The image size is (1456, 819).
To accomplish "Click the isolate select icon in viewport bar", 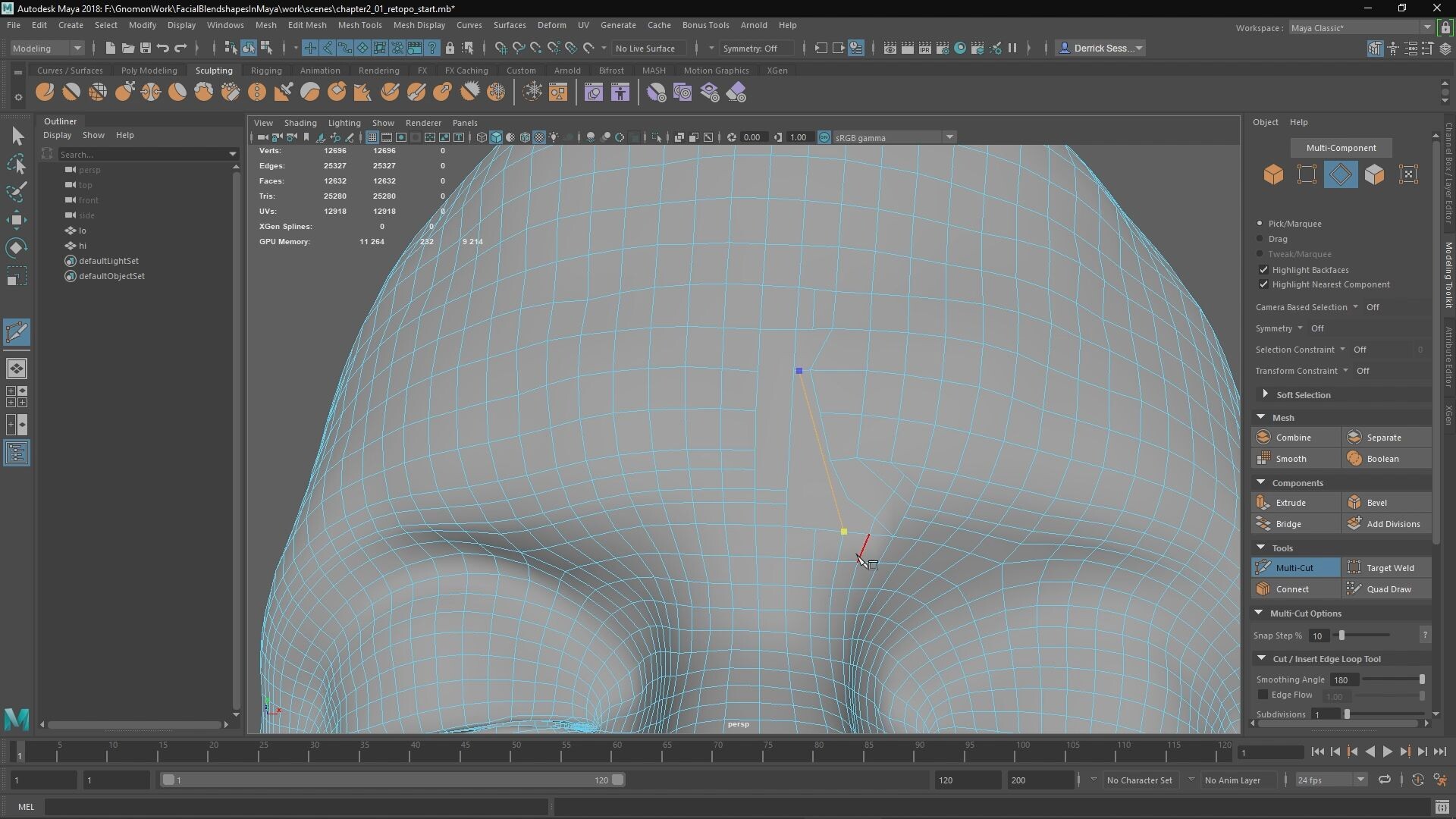I will click(x=657, y=137).
